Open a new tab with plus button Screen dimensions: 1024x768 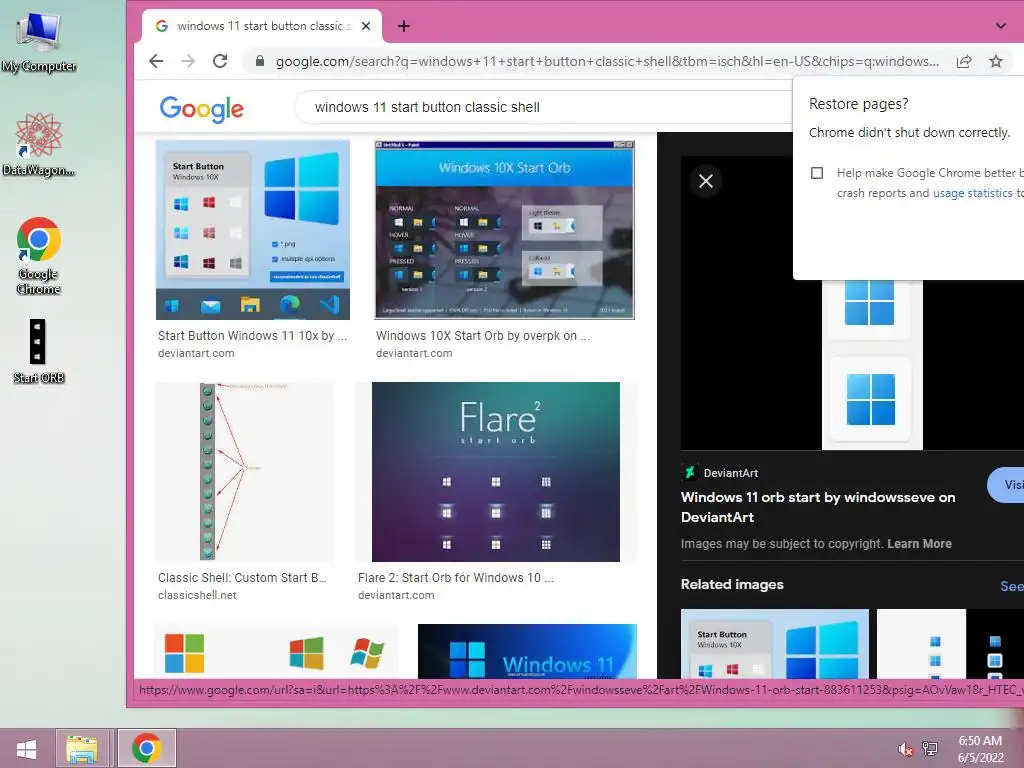tap(404, 26)
